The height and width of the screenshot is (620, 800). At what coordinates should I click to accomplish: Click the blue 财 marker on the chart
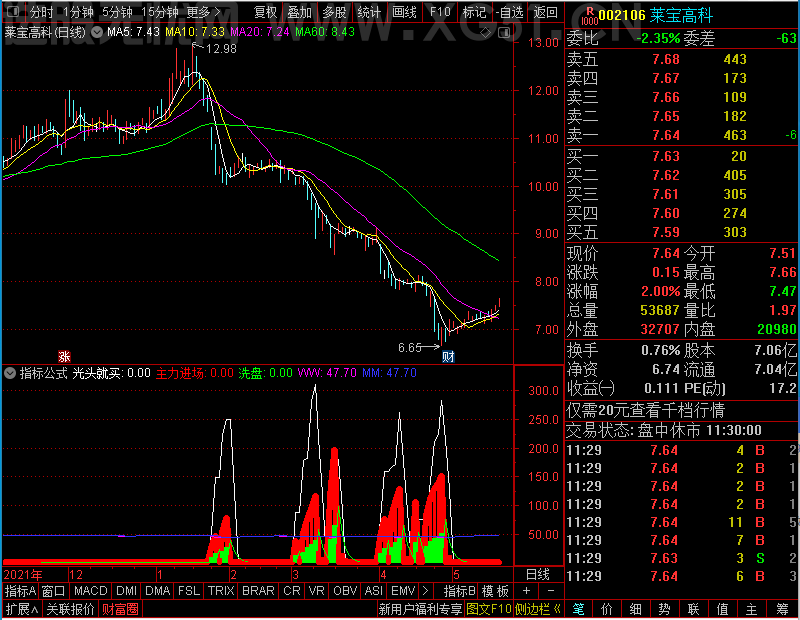[x=448, y=356]
